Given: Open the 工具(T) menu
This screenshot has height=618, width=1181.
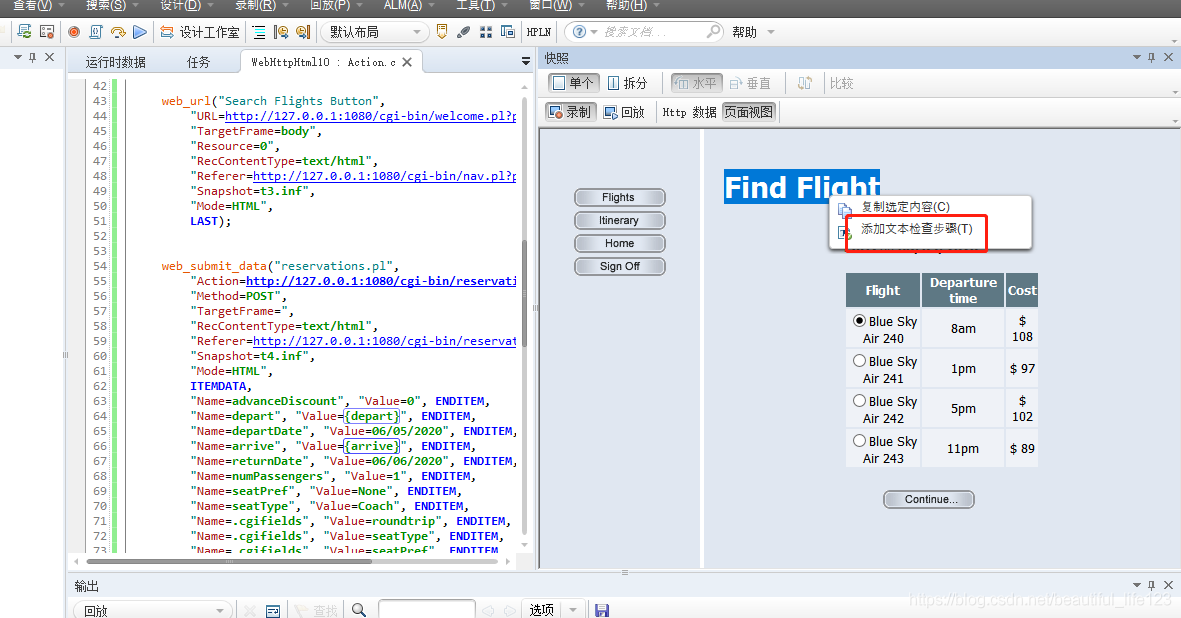Looking at the screenshot, I should pos(477,5).
